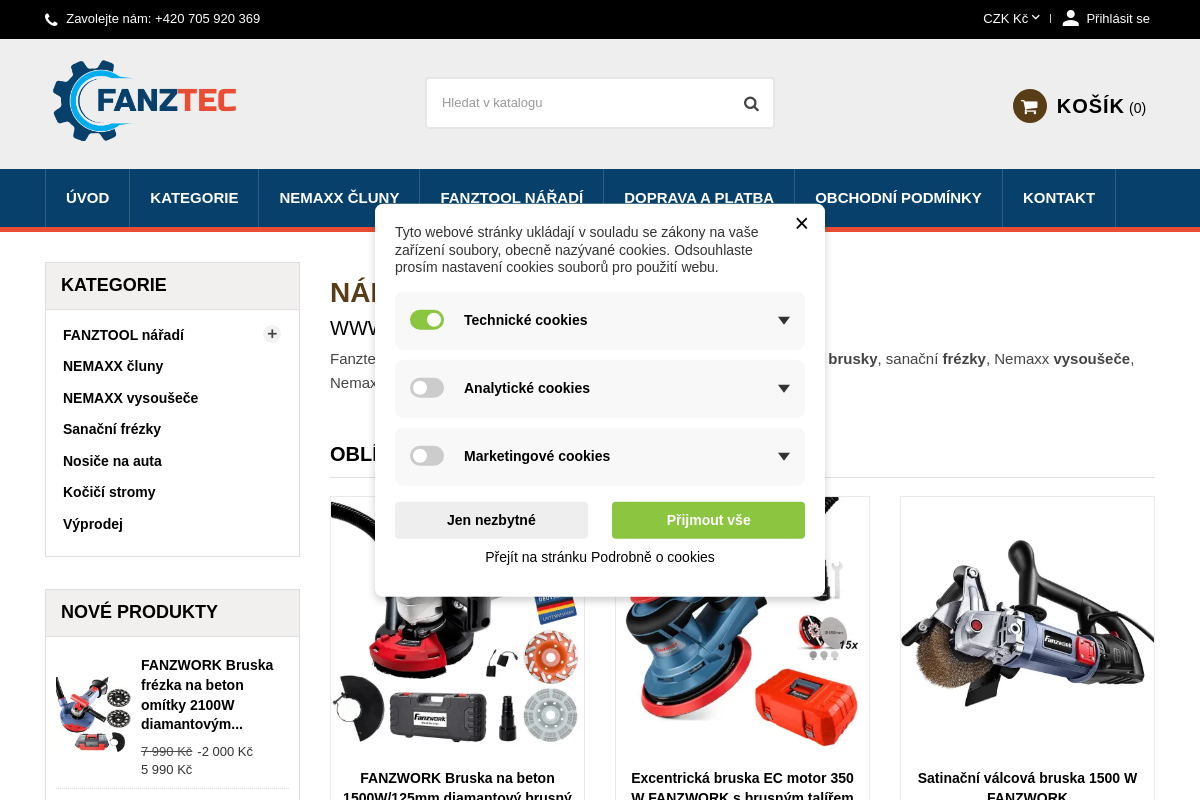
Task: Close the cookies dialog with X
Action: coord(801,223)
